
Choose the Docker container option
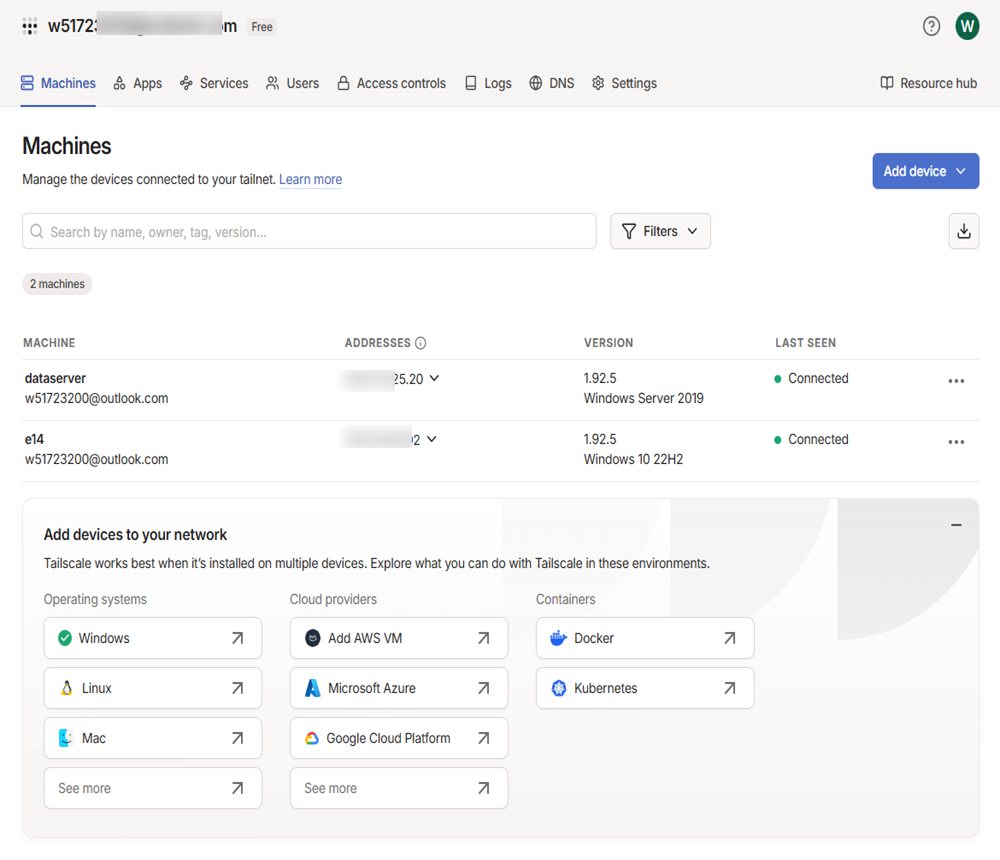coord(644,638)
